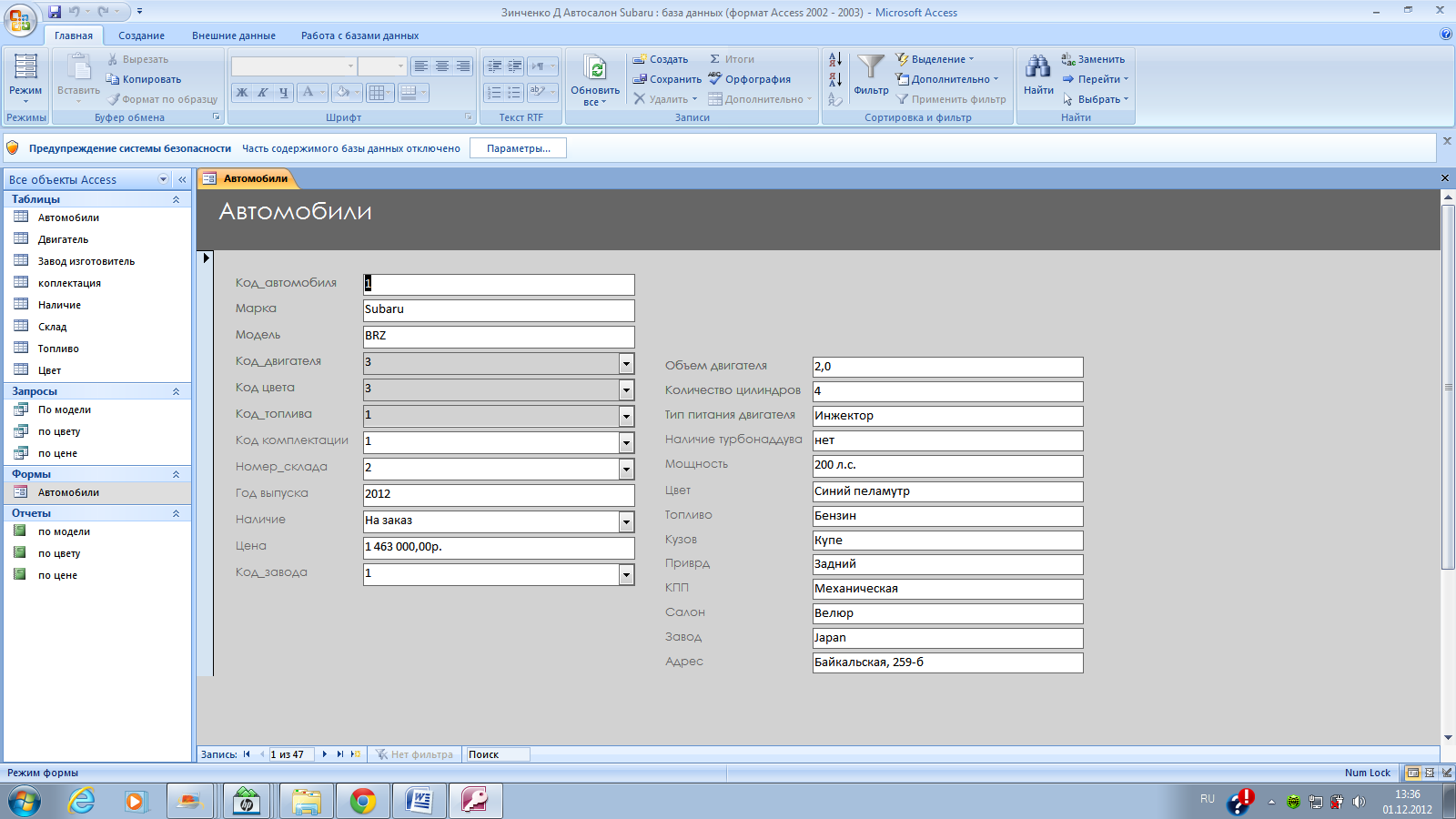The image size is (1456, 819).
Task: Collapse the Отчеты group
Action: [176, 513]
